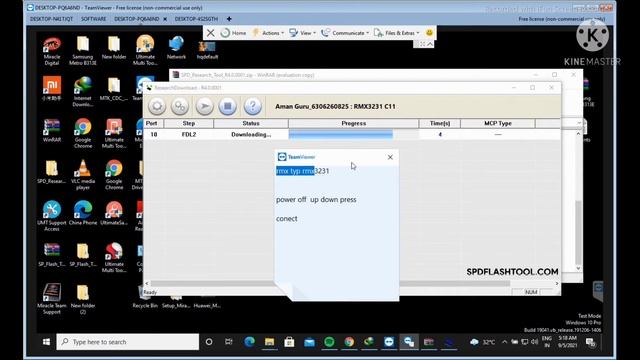Screen dimensions: 640x360
Task: Click Start Downloading arrow icon
Action: 204,107
